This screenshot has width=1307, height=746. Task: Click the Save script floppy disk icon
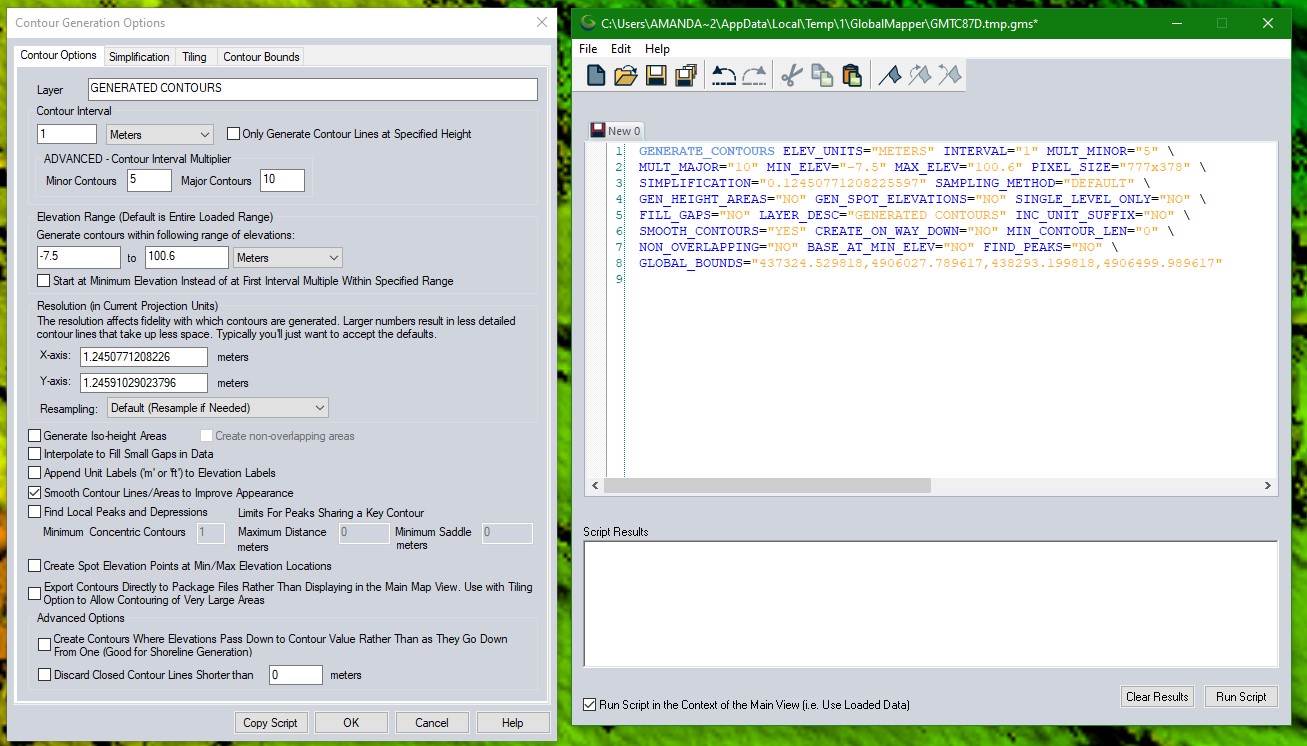(x=656, y=75)
